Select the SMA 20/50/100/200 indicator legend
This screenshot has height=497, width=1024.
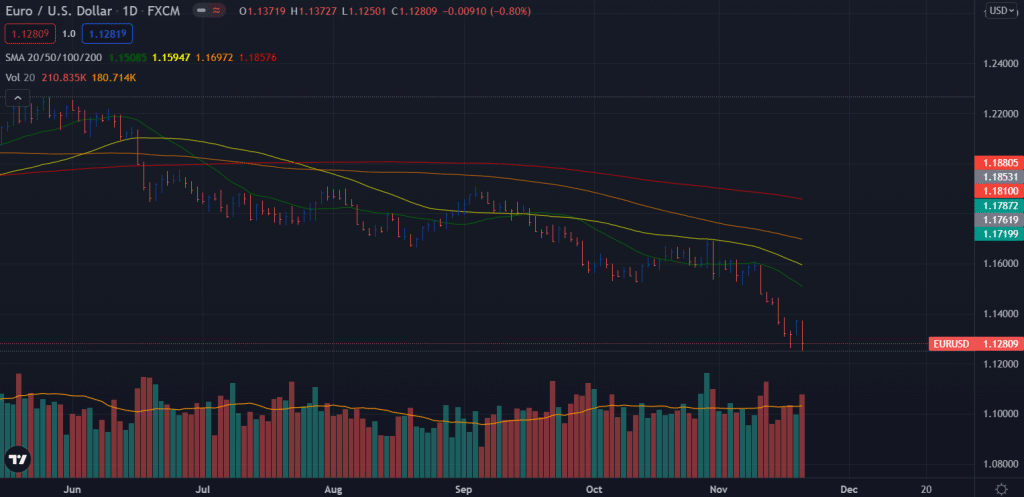coord(54,57)
